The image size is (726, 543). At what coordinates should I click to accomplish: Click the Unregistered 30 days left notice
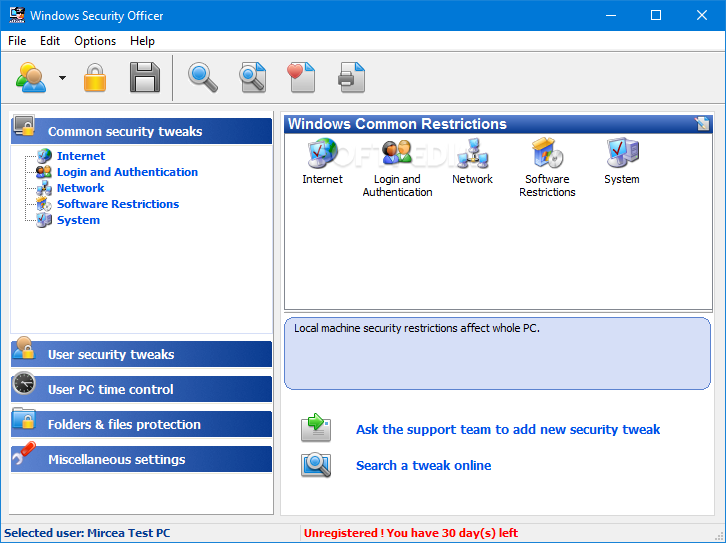411,533
